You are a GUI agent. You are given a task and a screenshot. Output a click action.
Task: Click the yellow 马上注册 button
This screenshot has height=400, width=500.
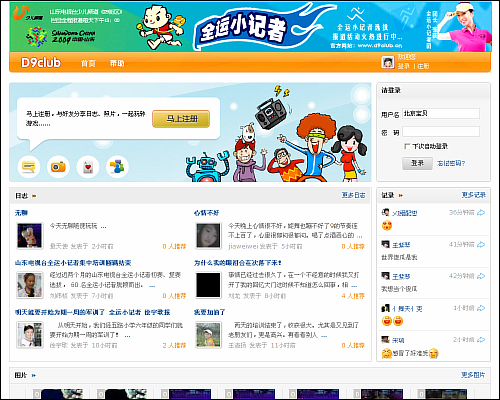(x=181, y=119)
